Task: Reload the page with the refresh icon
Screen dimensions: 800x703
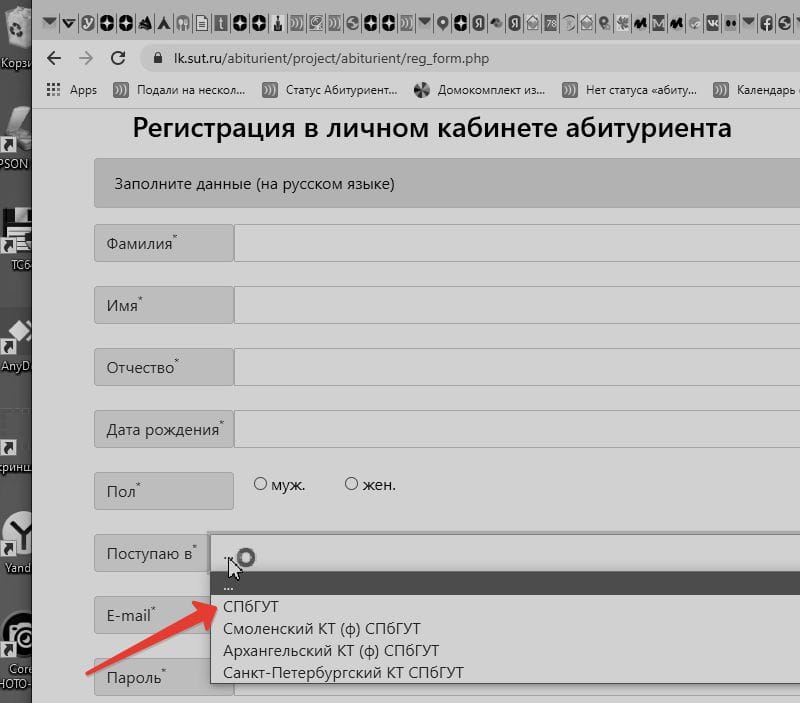Action: coord(118,58)
